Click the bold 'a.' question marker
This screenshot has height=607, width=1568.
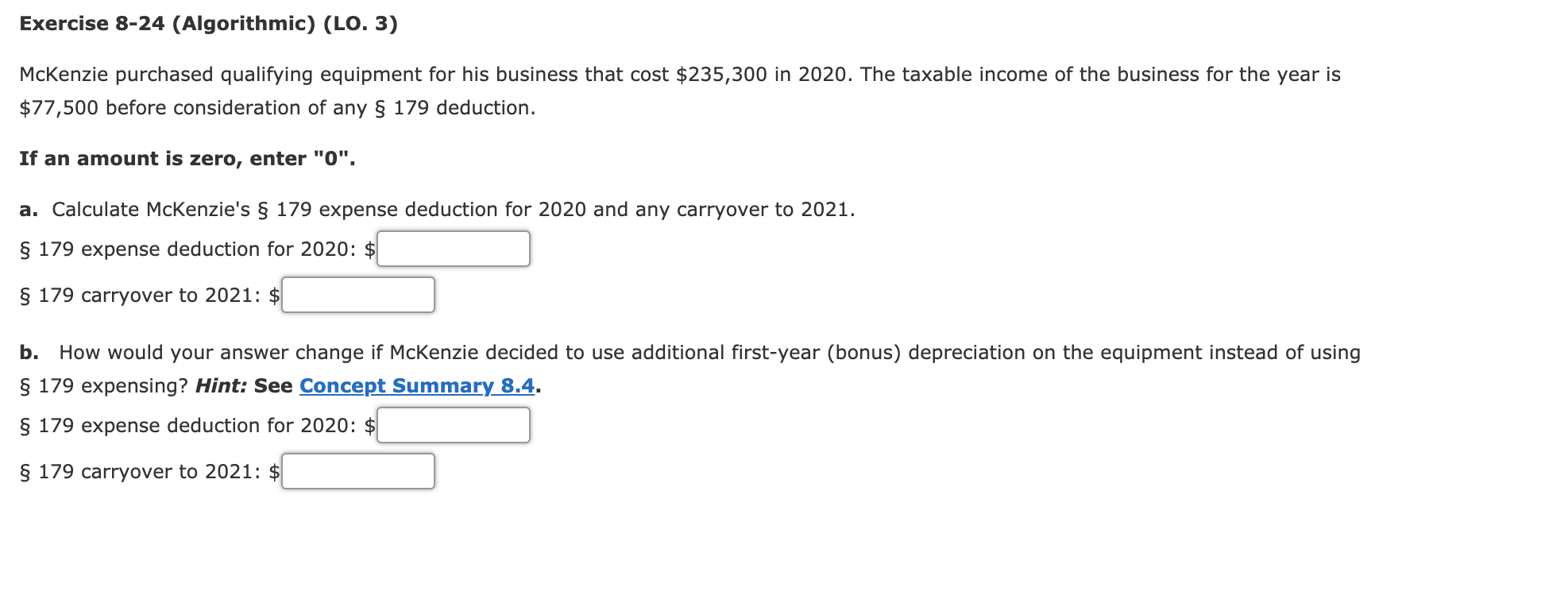coord(29,210)
